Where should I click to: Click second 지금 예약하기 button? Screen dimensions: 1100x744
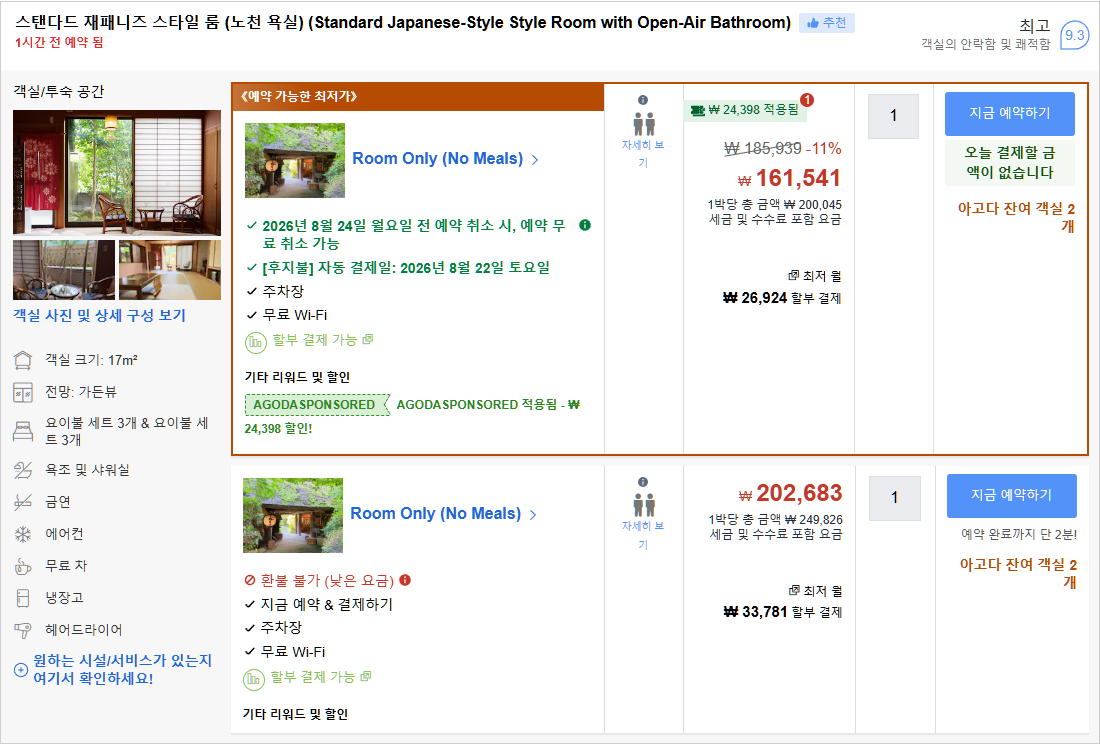1012,496
